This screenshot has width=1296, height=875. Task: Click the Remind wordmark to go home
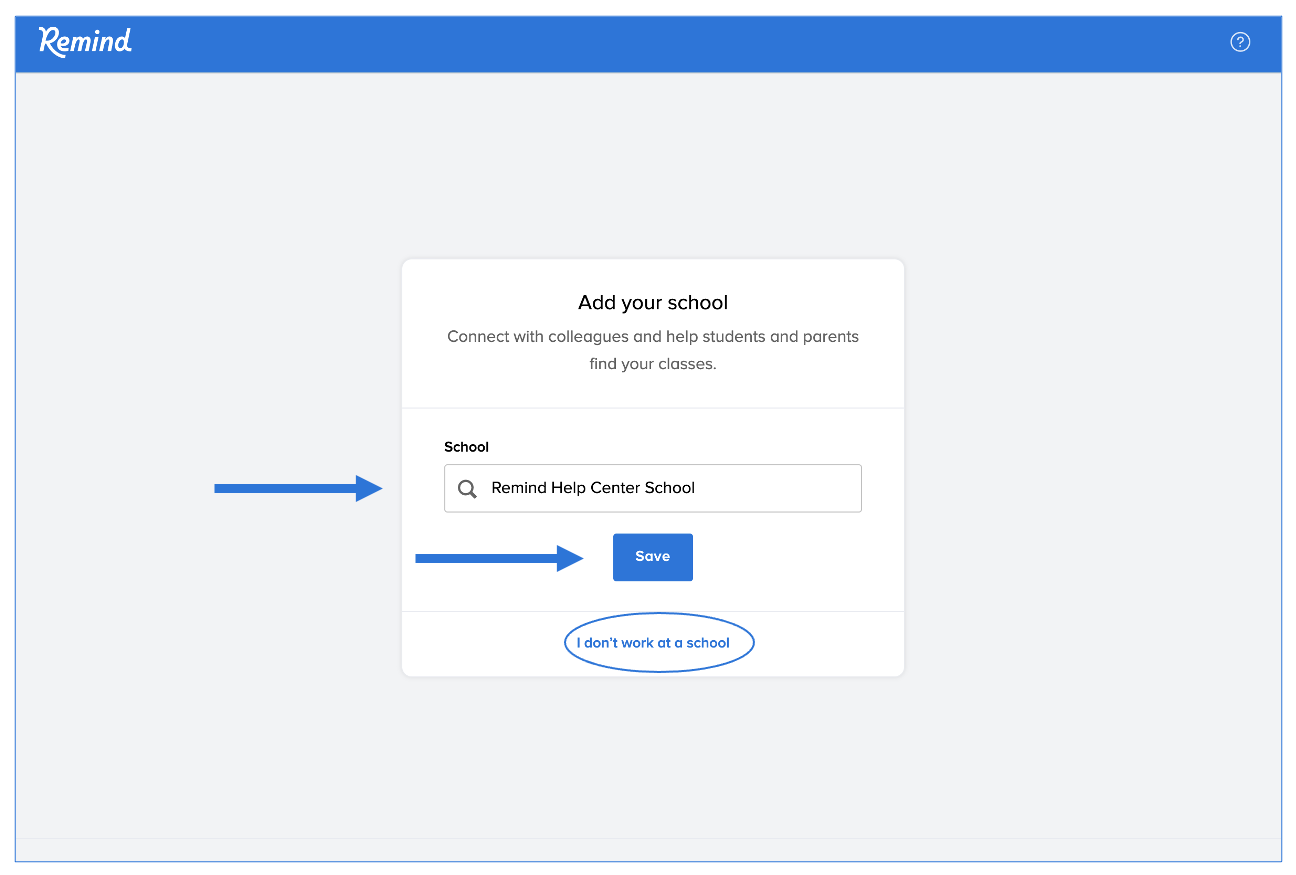click(x=84, y=42)
